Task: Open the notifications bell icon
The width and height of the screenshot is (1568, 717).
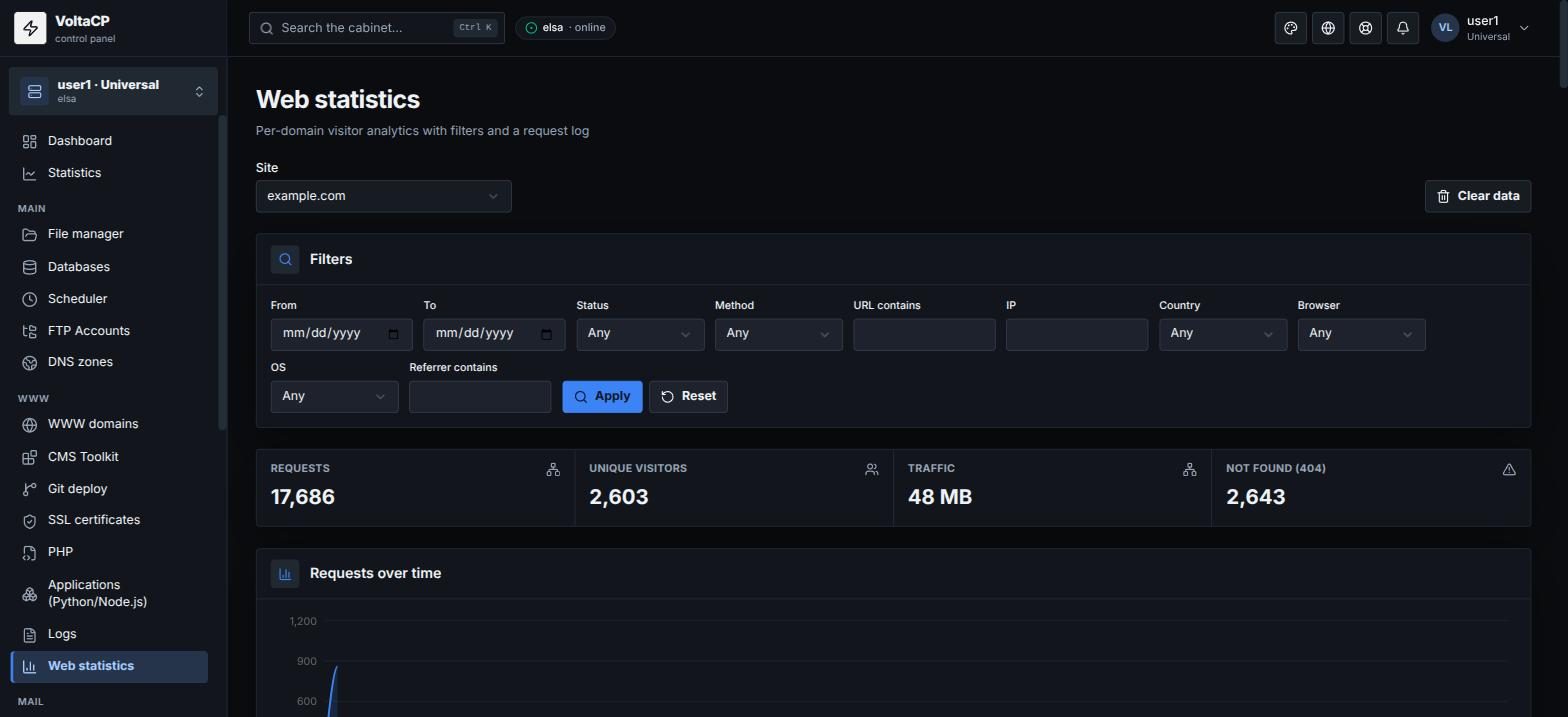Action: (1403, 28)
